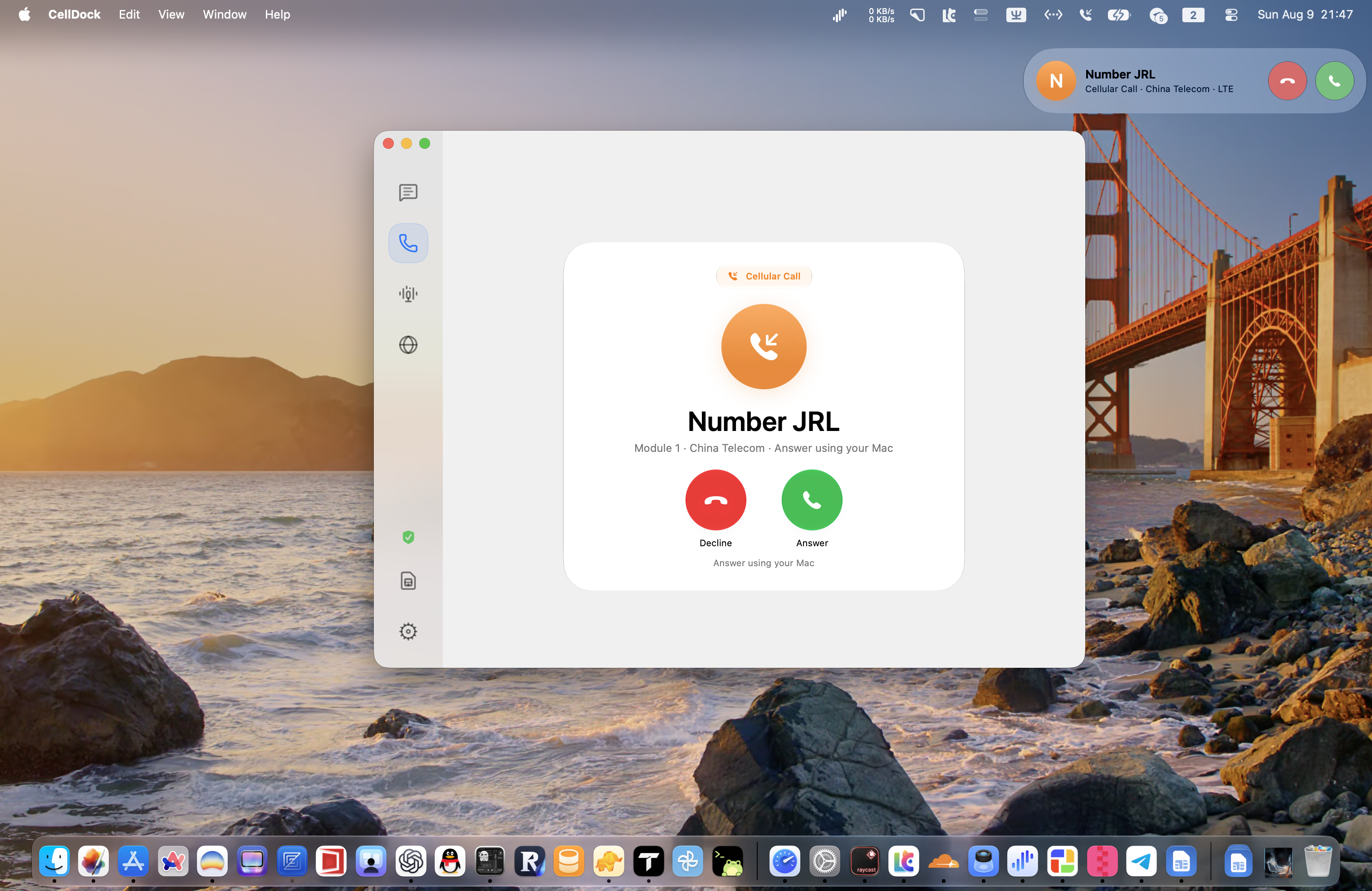Click "Module 1 · China Telecom" subtitle text
The width and height of the screenshot is (1372, 891).
699,448
